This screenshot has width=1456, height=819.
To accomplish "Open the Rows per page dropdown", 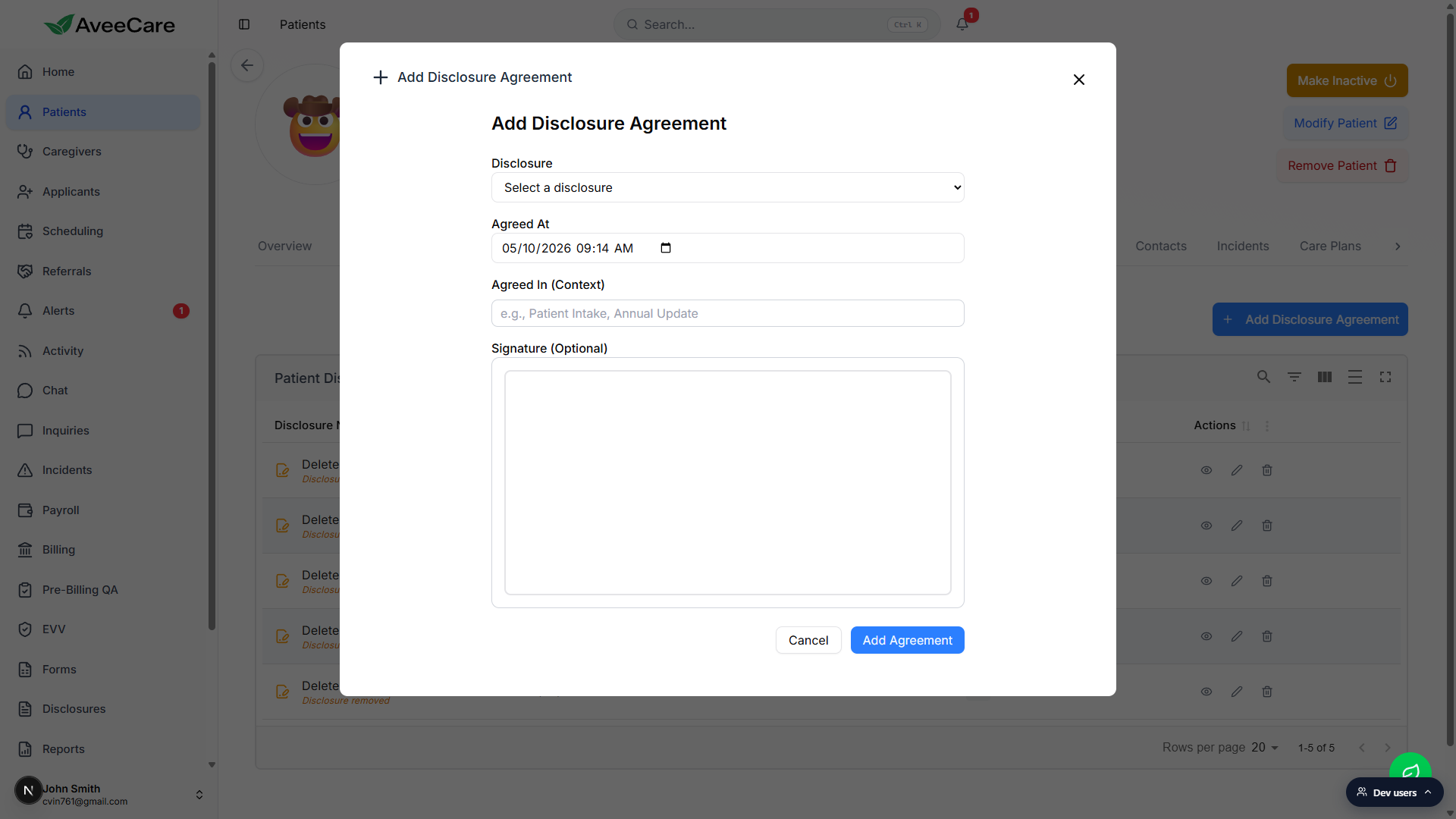I will (x=1264, y=748).
